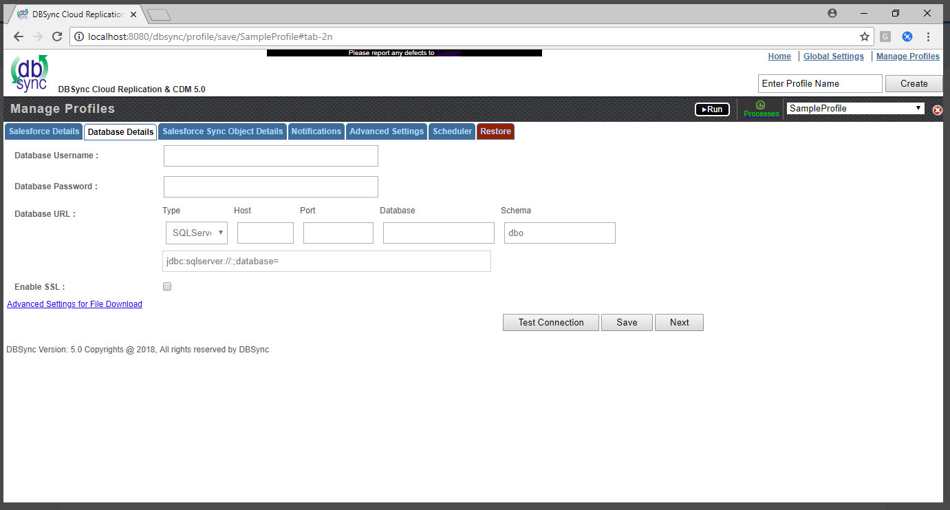Open the Processes icon

click(761, 109)
